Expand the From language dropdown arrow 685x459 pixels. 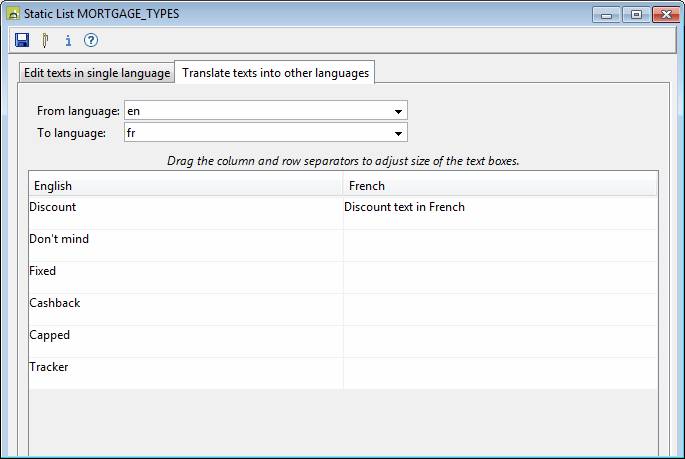pos(398,111)
